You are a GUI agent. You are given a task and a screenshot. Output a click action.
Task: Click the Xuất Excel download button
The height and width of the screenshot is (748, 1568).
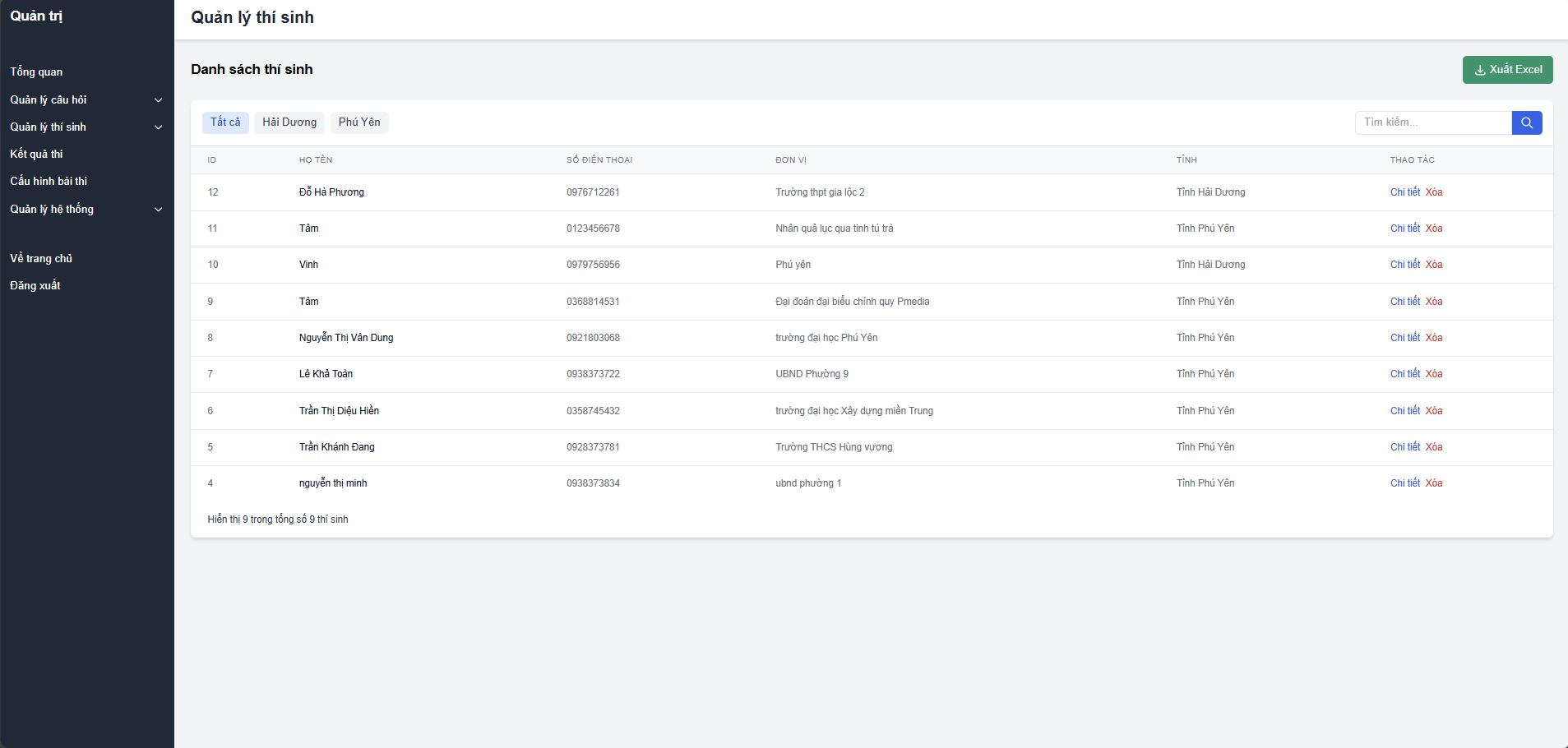coord(1507,70)
